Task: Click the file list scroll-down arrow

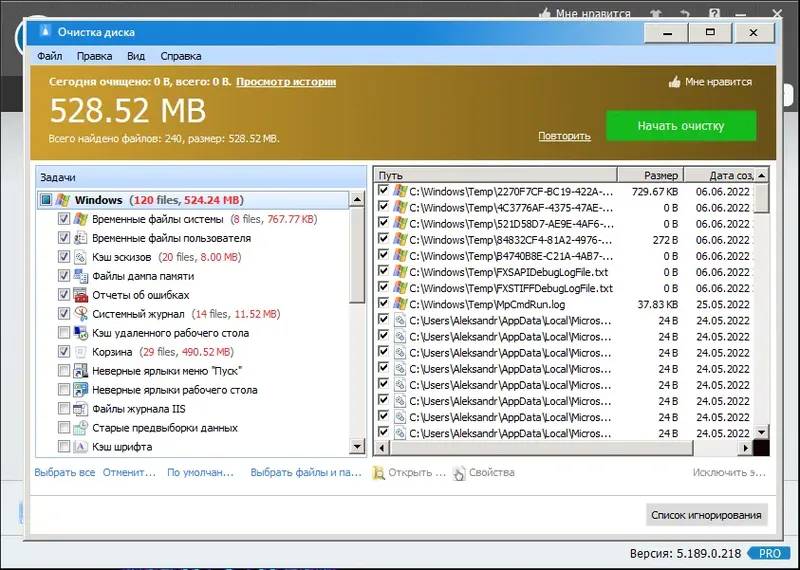Action: pos(761,432)
